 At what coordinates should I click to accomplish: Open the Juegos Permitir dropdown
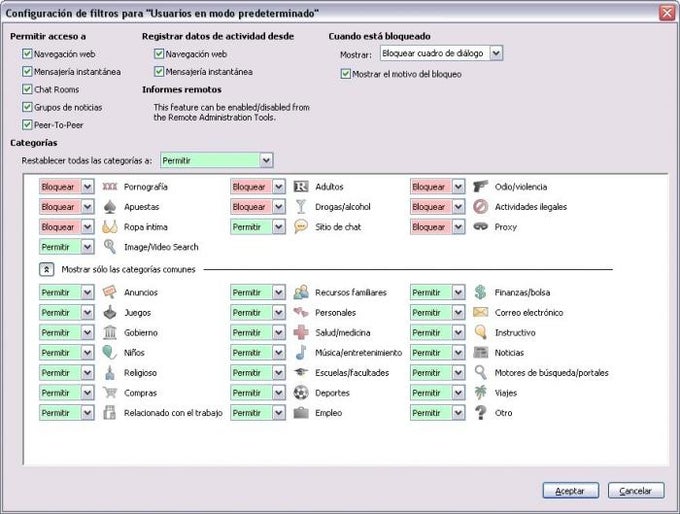67,313
